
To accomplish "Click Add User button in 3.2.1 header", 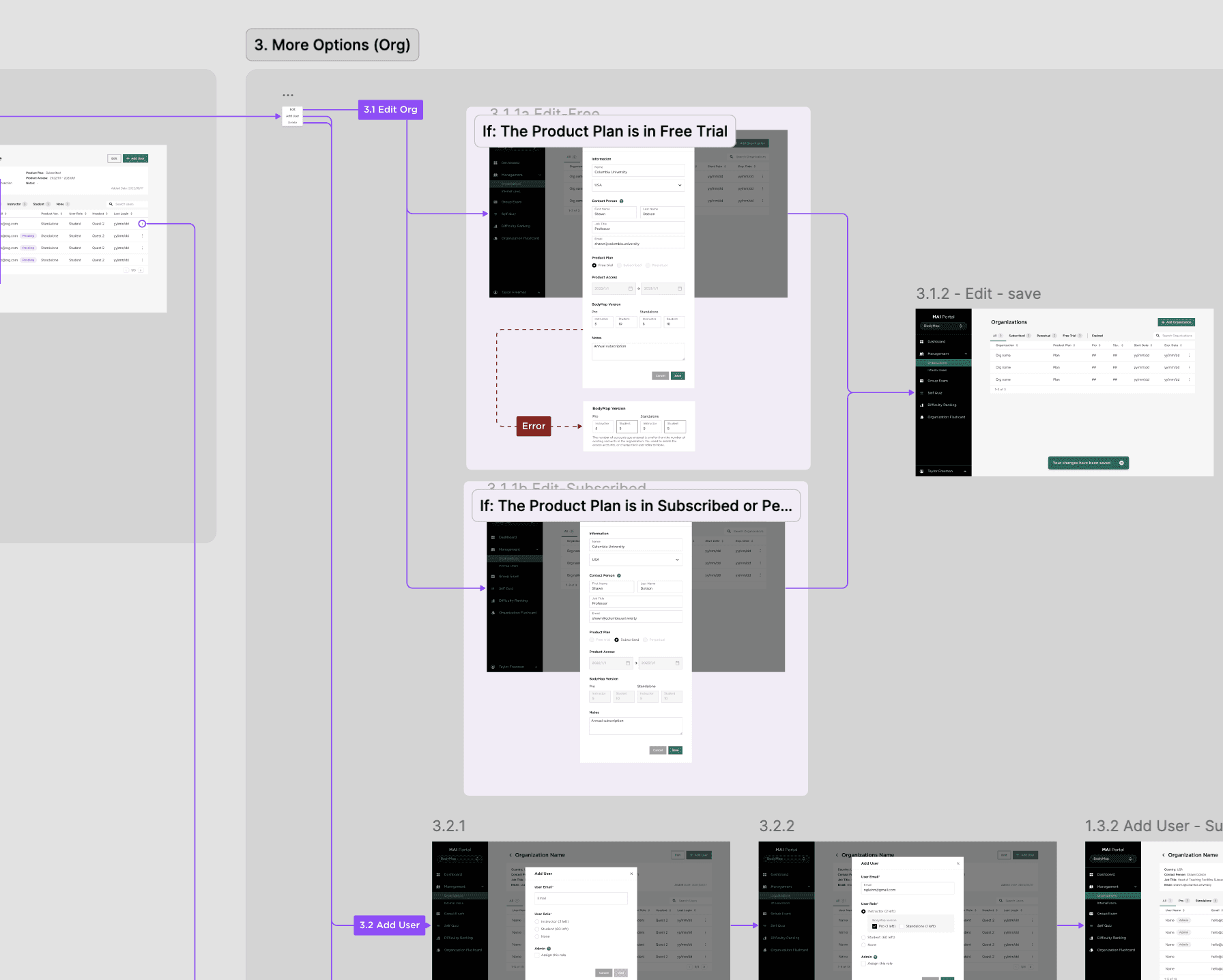I will pos(698,855).
